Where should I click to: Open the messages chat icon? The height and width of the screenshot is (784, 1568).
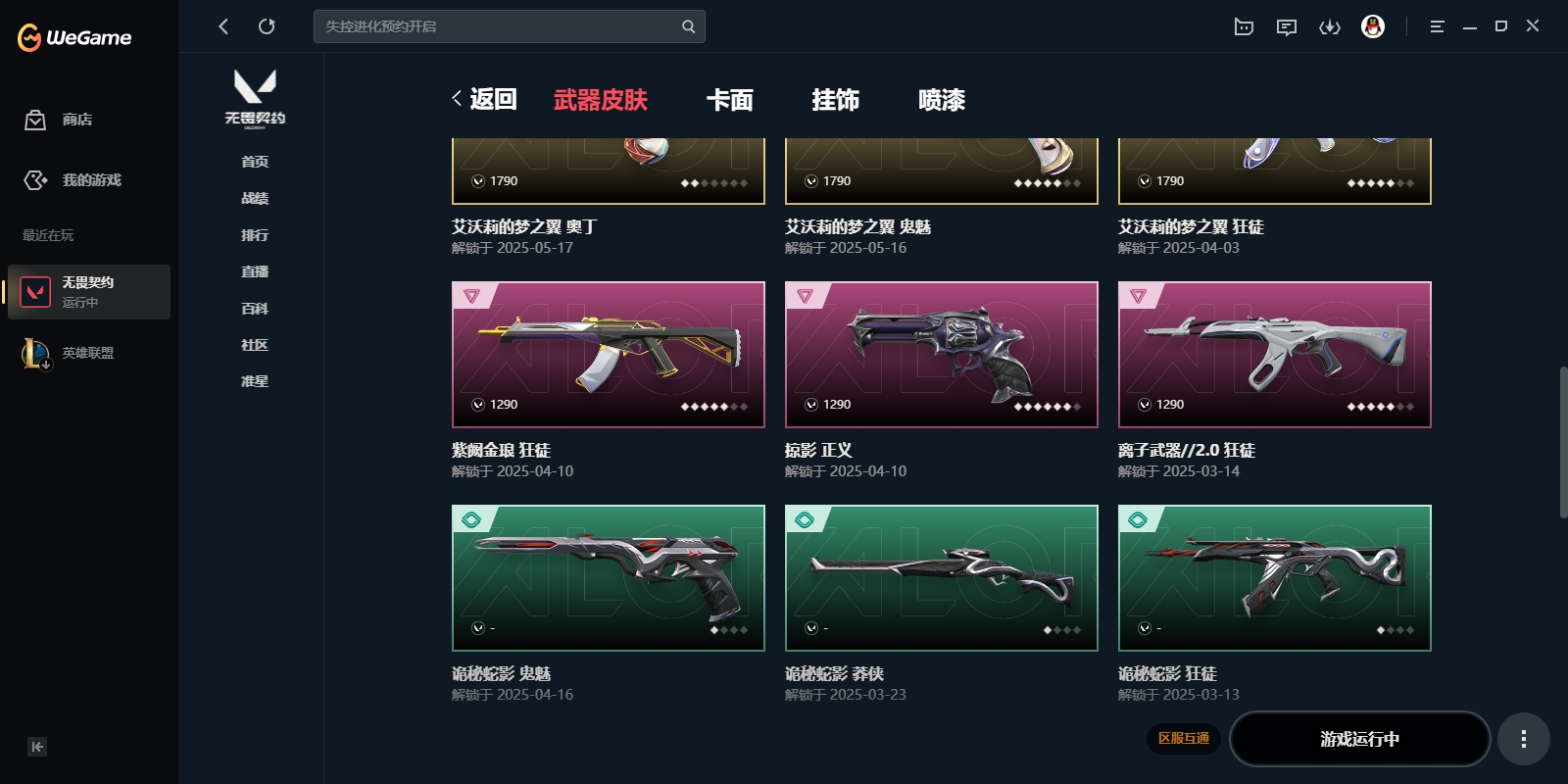tap(1287, 27)
